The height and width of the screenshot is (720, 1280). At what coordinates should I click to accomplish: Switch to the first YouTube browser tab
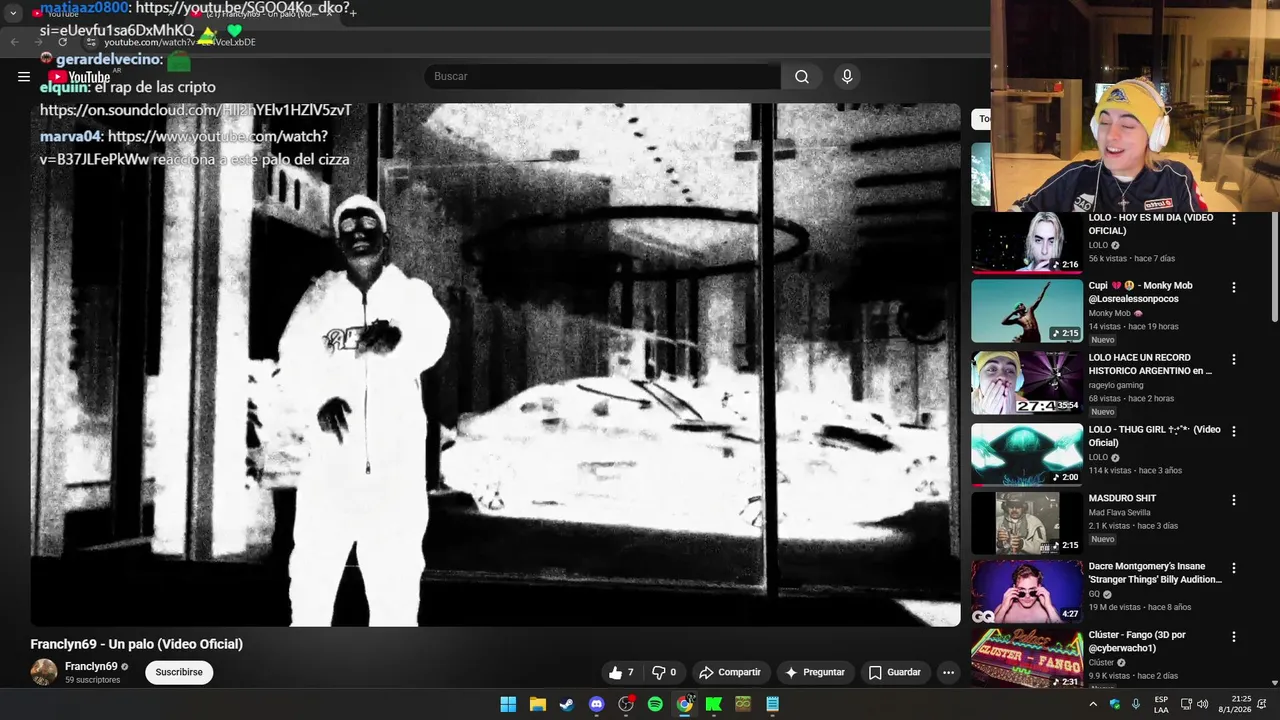[100, 14]
